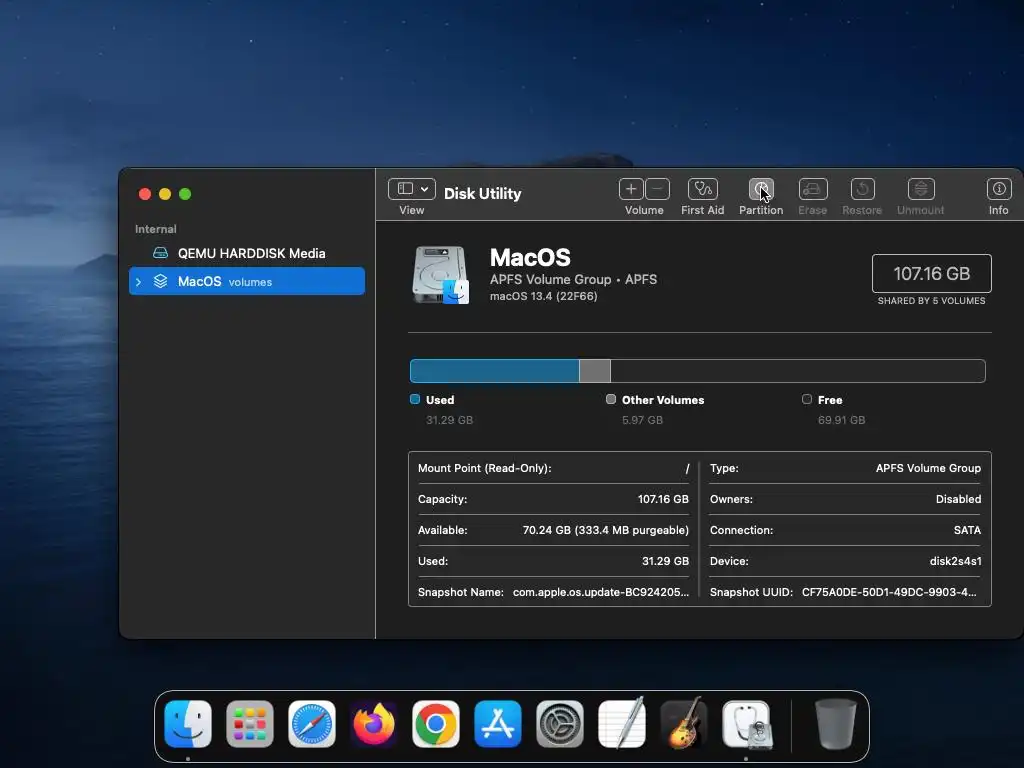Click the gray Other Volumes bar segment
This screenshot has height=768, width=1024.
595,371
